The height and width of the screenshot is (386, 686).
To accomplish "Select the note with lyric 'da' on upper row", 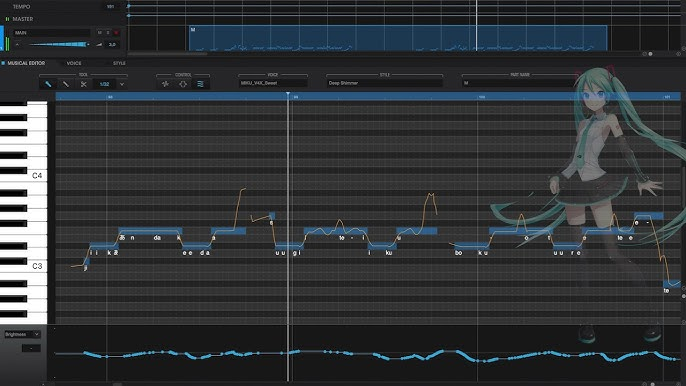I will (150, 231).
